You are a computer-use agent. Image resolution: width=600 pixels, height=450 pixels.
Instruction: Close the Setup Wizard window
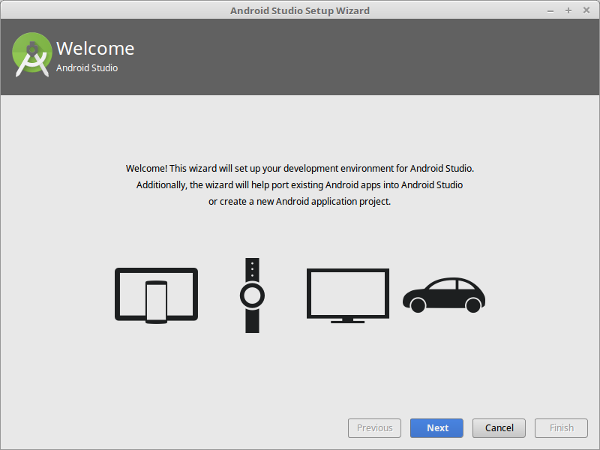pos(586,11)
